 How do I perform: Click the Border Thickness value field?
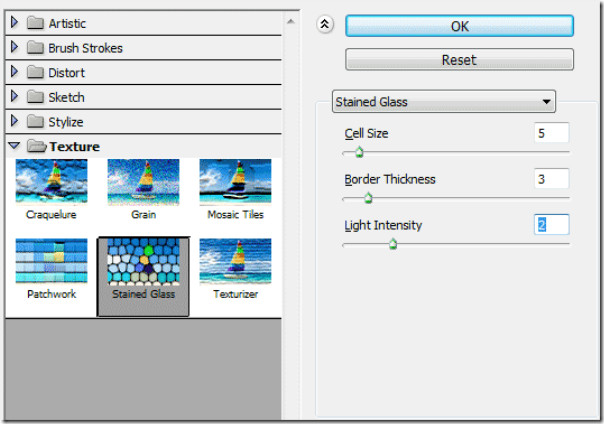(x=552, y=179)
